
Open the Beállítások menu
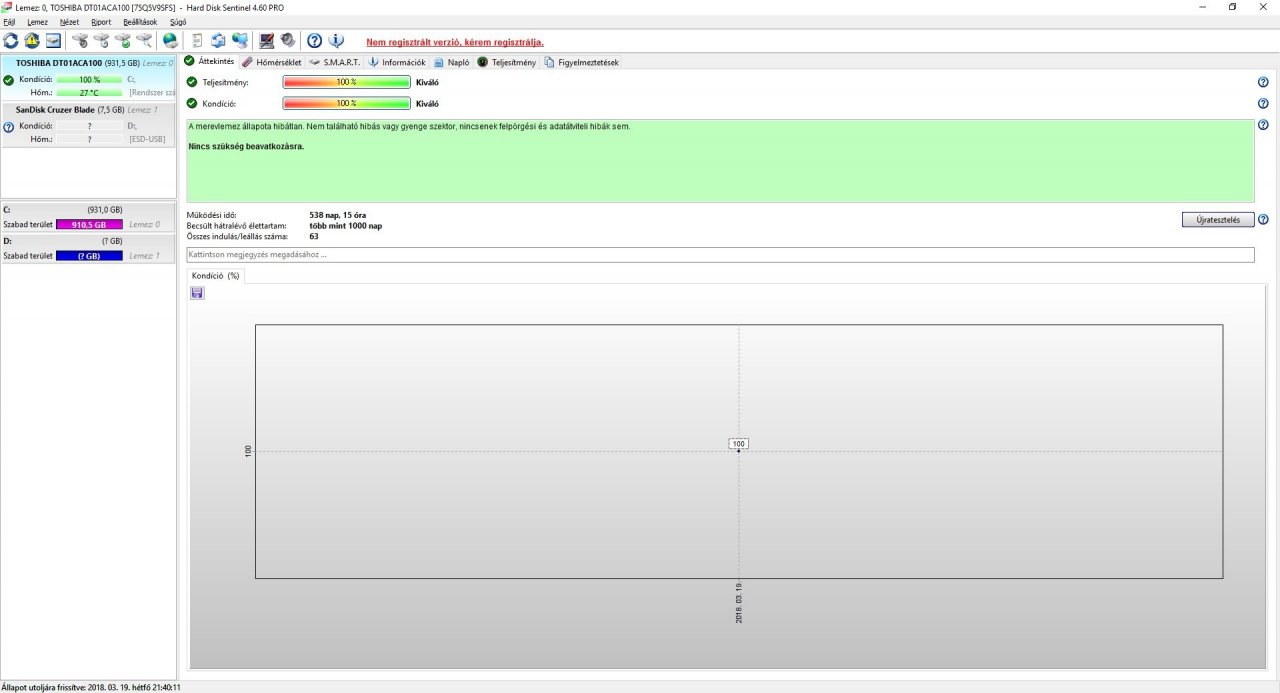coord(140,21)
